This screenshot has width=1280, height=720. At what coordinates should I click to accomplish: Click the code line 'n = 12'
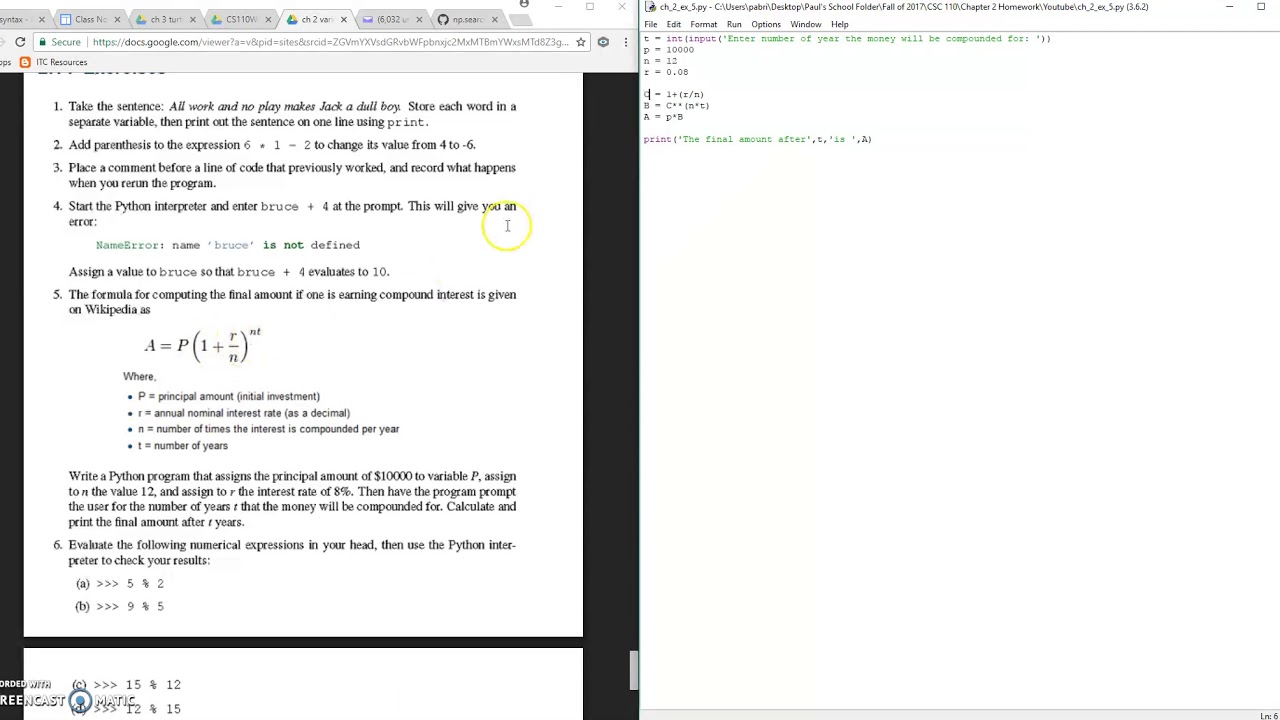660,61
